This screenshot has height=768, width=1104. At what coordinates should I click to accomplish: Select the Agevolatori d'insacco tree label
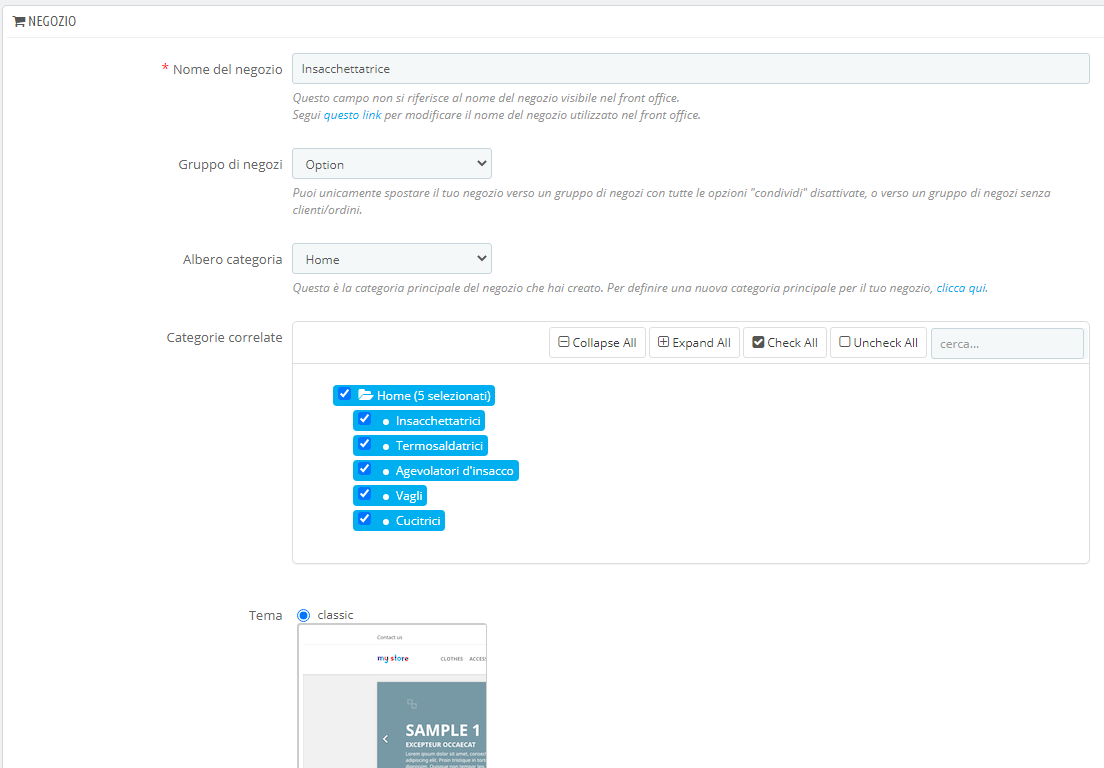455,471
